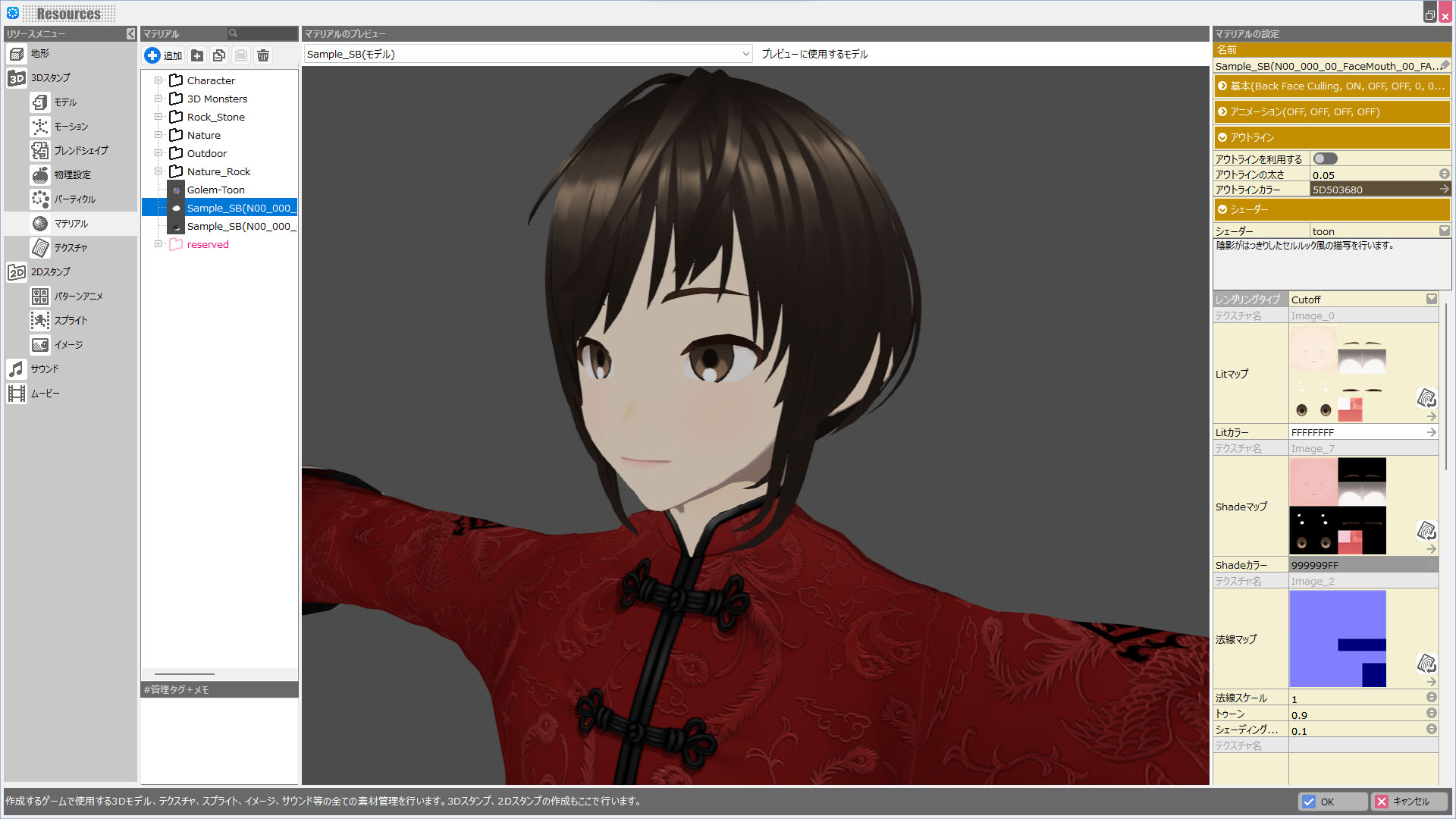
Task: Select the Golem-Toon material
Action: point(215,190)
